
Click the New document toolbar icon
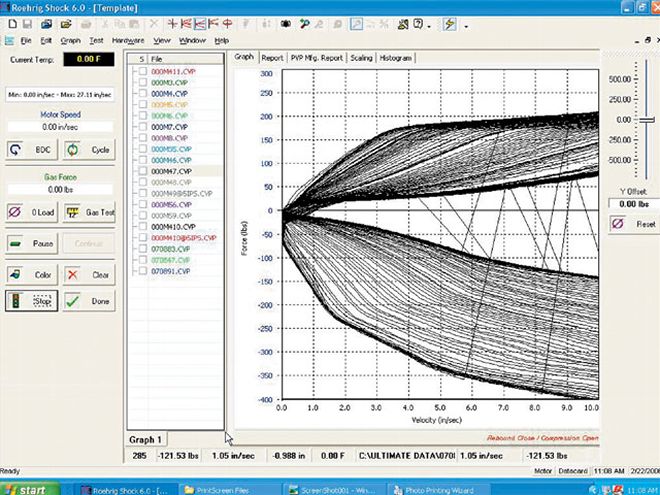[x=13, y=24]
